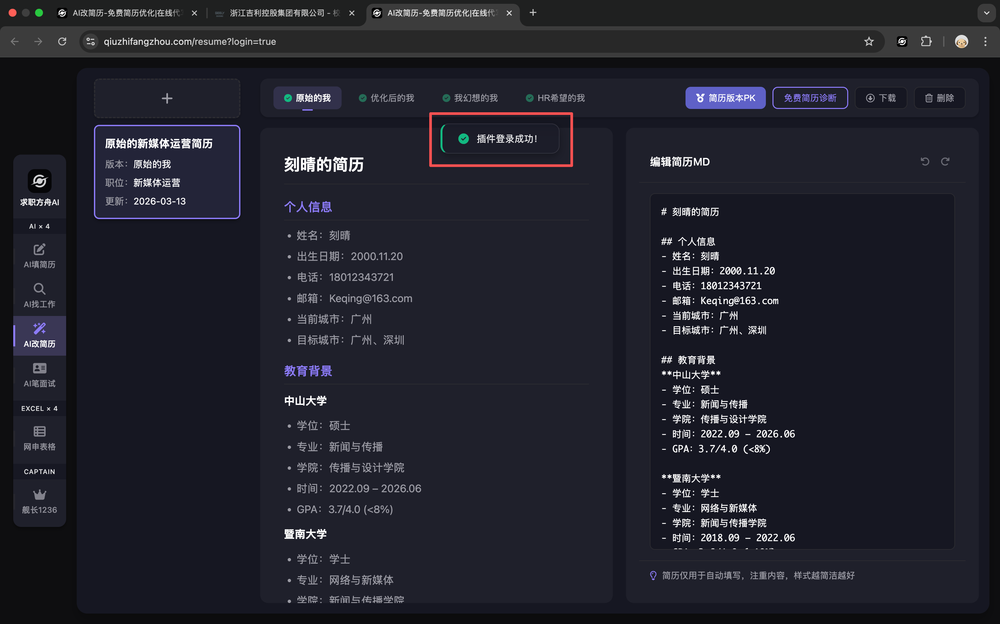The width and height of the screenshot is (1000, 624).
Task: Delete the resume with 删除 button
Action: 939,98
